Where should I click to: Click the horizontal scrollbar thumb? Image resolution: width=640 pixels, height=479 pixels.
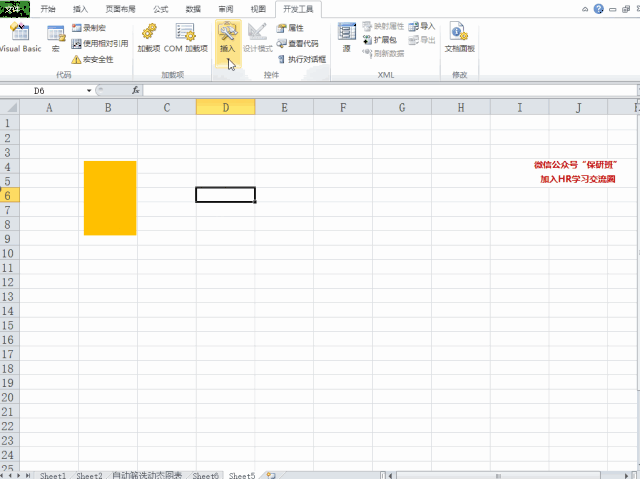tap(498, 476)
